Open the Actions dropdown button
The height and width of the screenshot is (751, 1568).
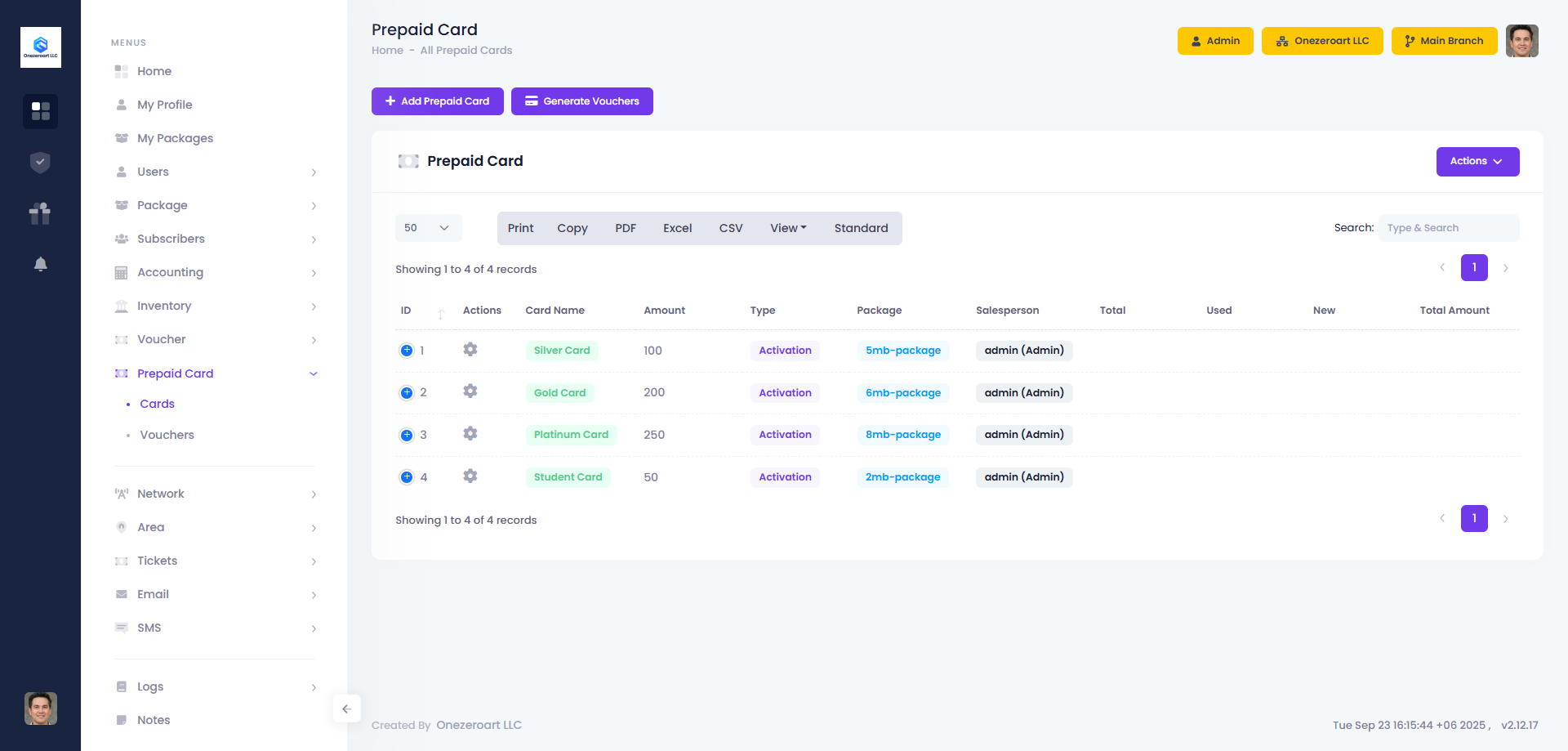[x=1477, y=162]
